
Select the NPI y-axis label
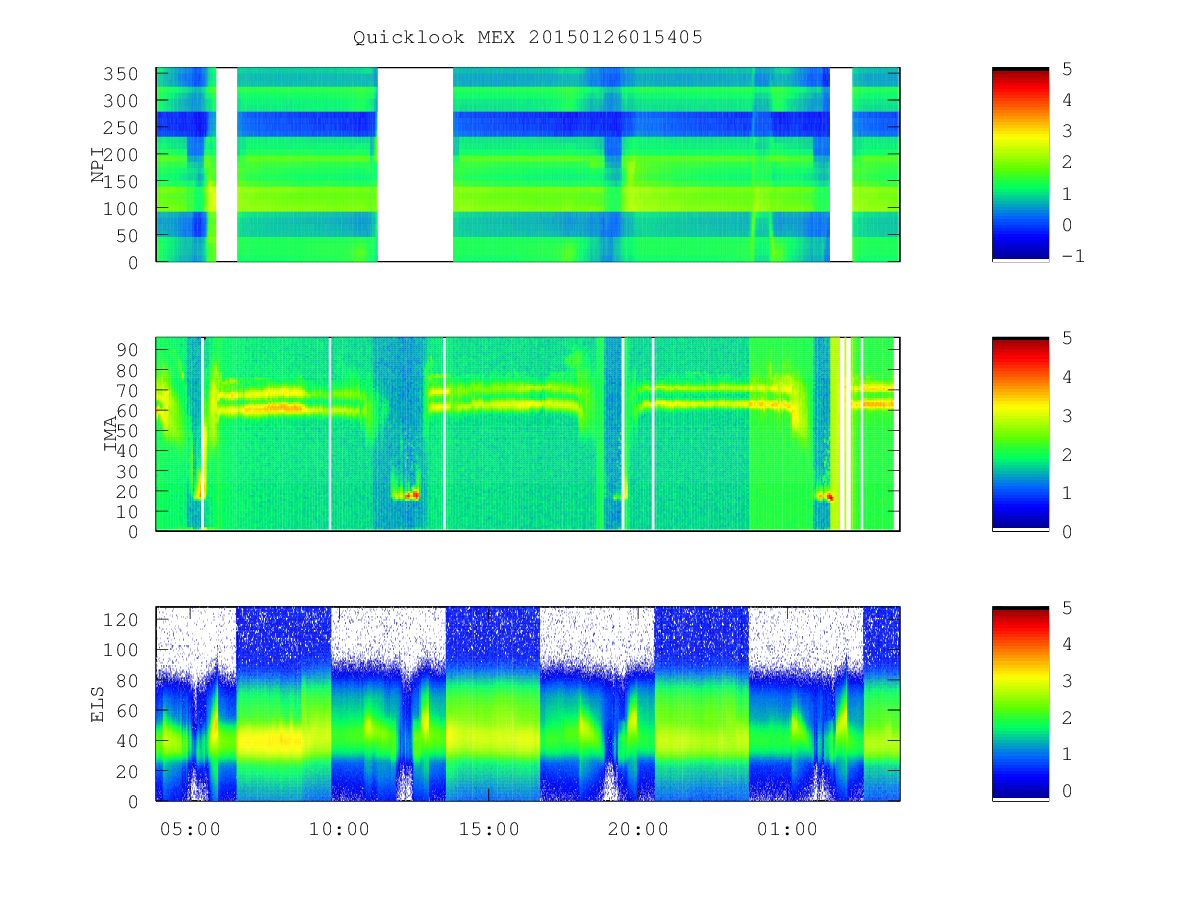click(x=98, y=165)
